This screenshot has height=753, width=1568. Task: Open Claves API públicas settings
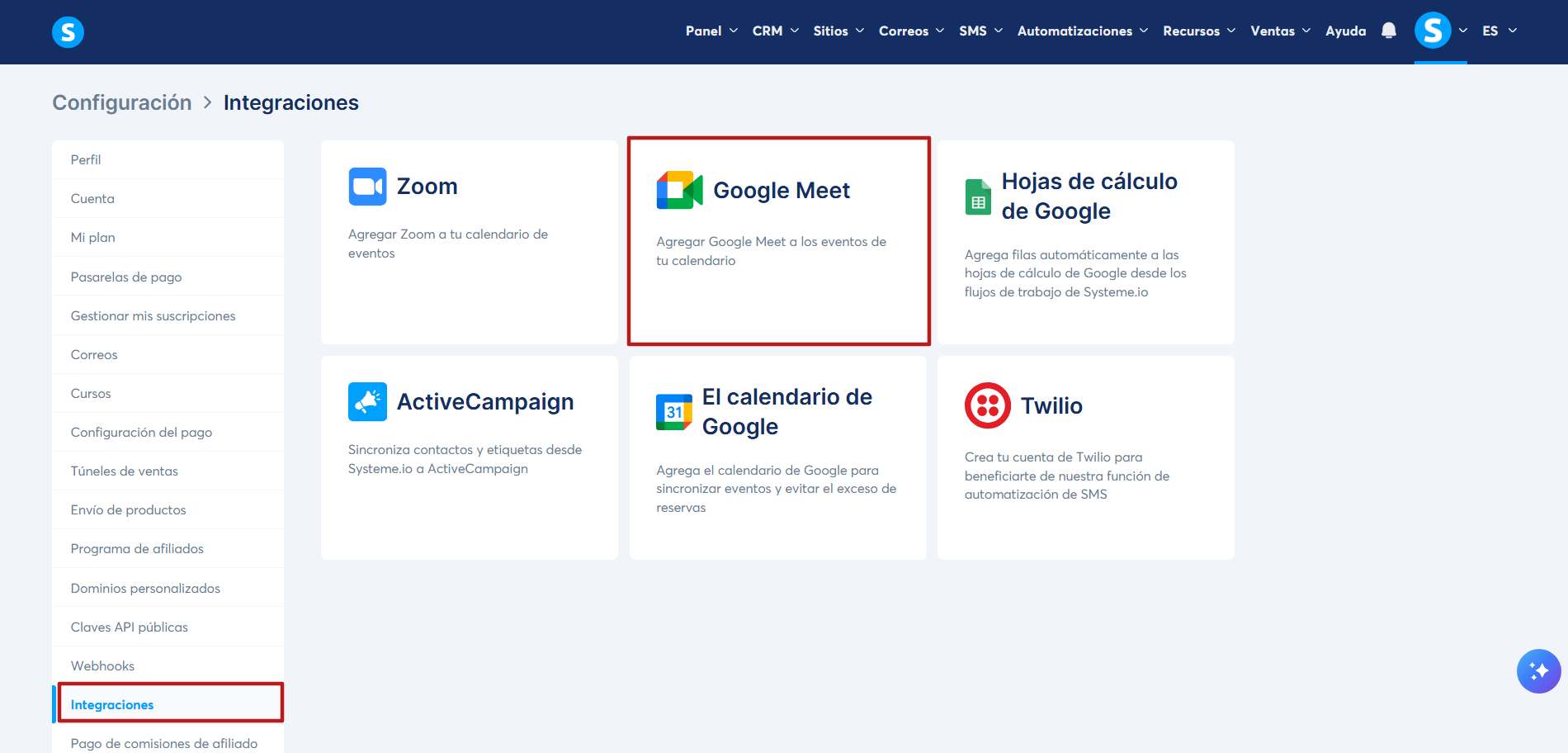(x=168, y=627)
